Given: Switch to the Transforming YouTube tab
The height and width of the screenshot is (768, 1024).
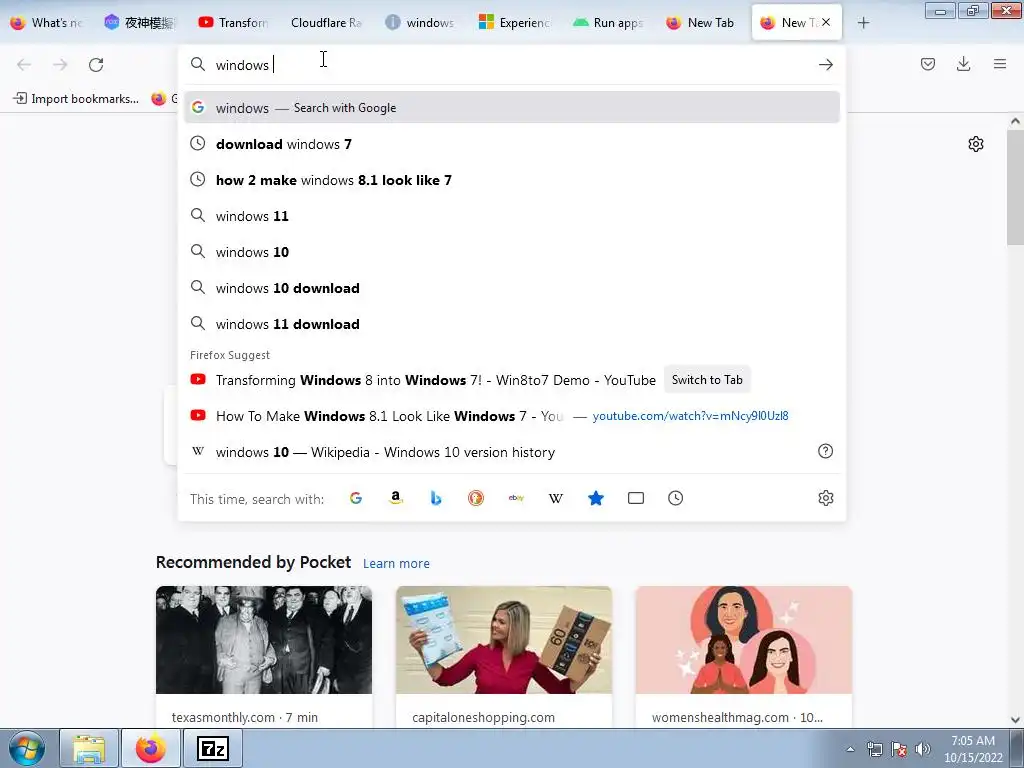Looking at the screenshot, I should [234, 23].
